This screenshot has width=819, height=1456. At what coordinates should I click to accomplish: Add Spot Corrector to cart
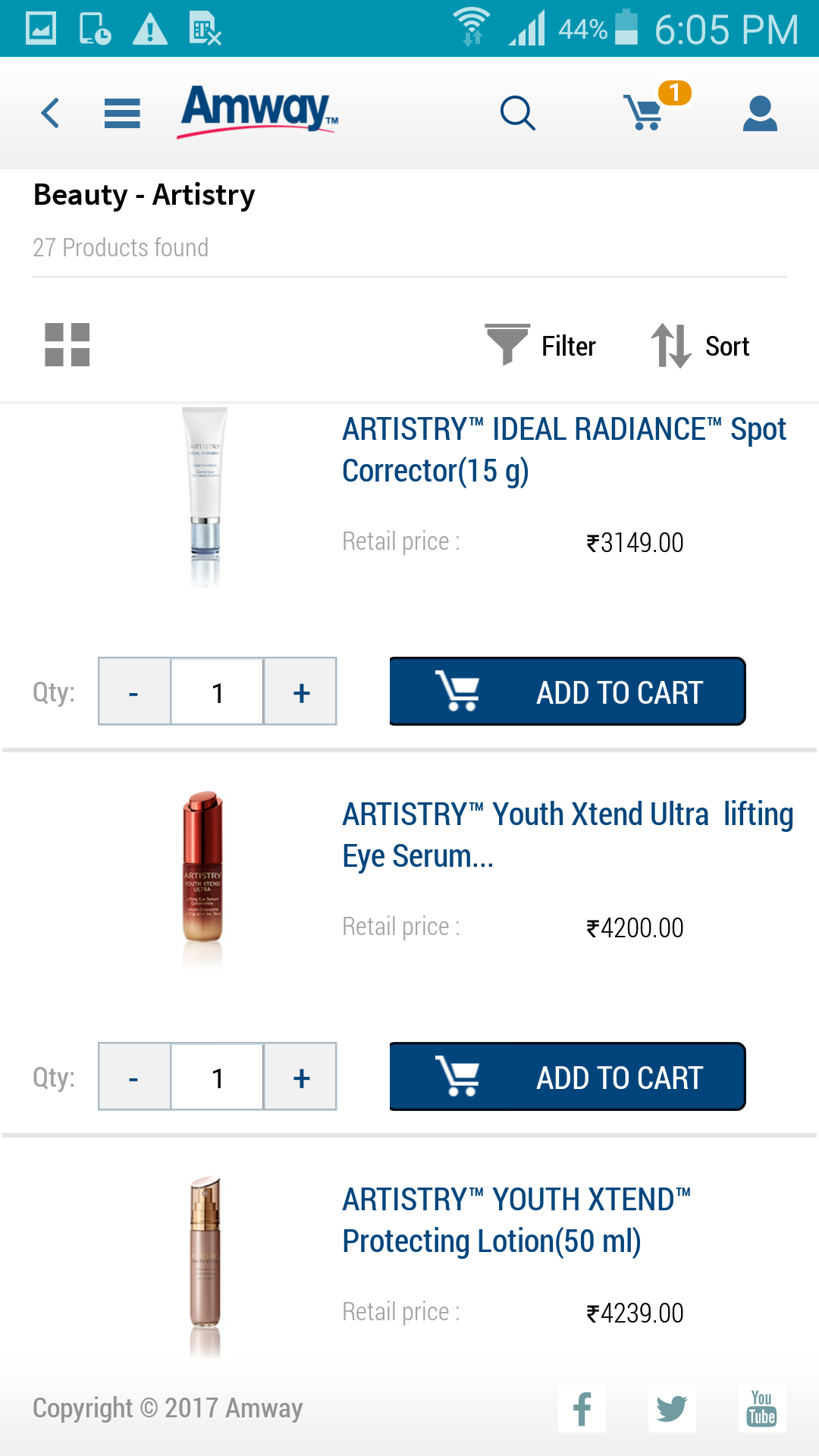(x=567, y=692)
